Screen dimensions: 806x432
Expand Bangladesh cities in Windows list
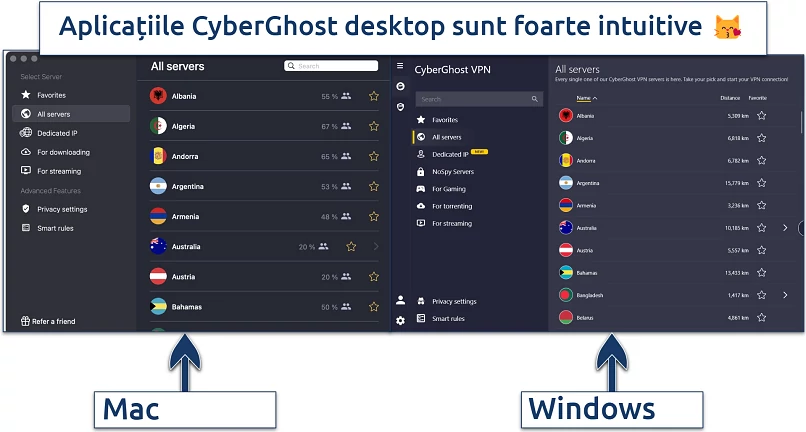click(x=785, y=295)
